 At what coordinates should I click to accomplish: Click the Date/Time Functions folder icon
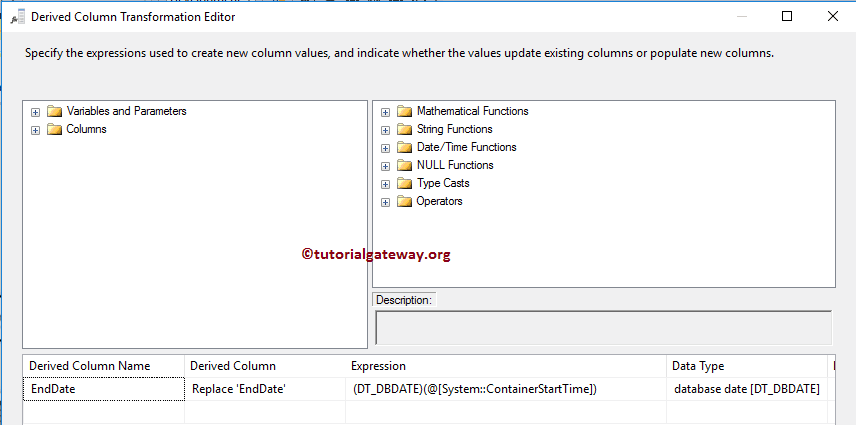[x=404, y=148]
